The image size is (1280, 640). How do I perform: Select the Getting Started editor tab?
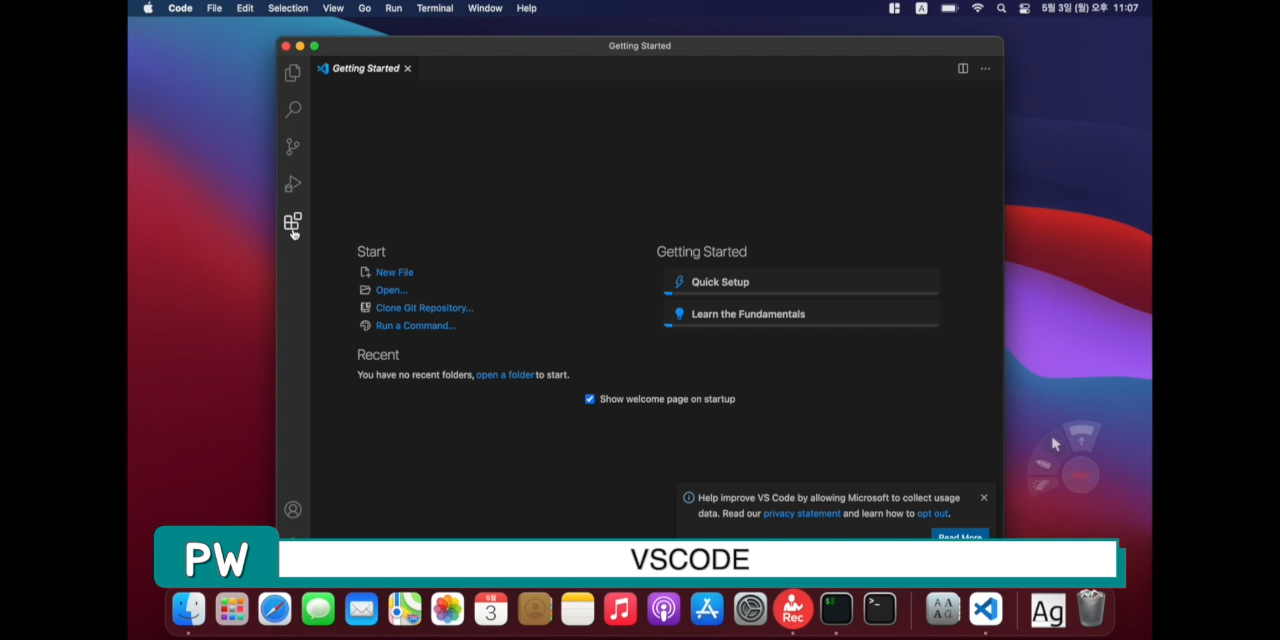click(x=364, y=69)
